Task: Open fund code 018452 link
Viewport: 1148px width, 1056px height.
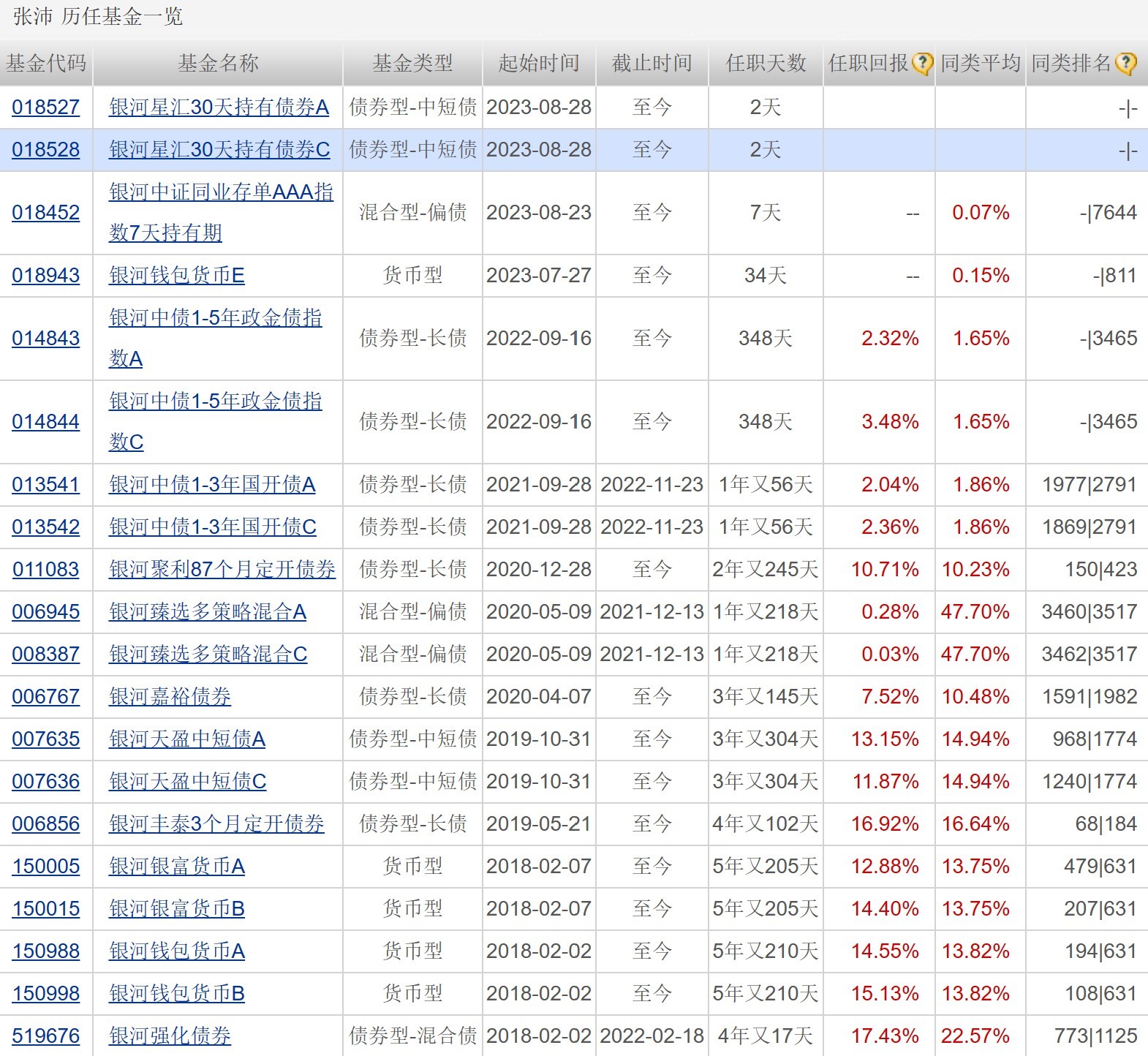Action: click(x=45, y=213)
